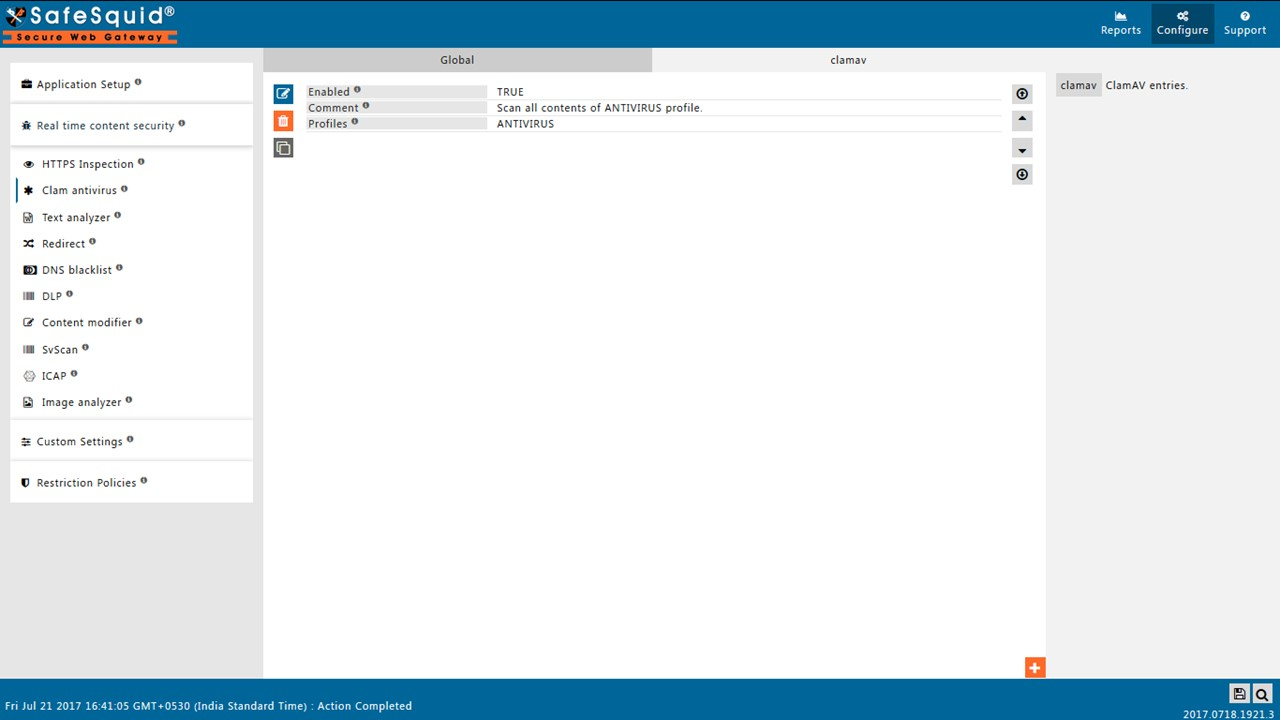Move entry up one position
Viewport: 1280px width, 720px height.
(x=1022, y=120)
